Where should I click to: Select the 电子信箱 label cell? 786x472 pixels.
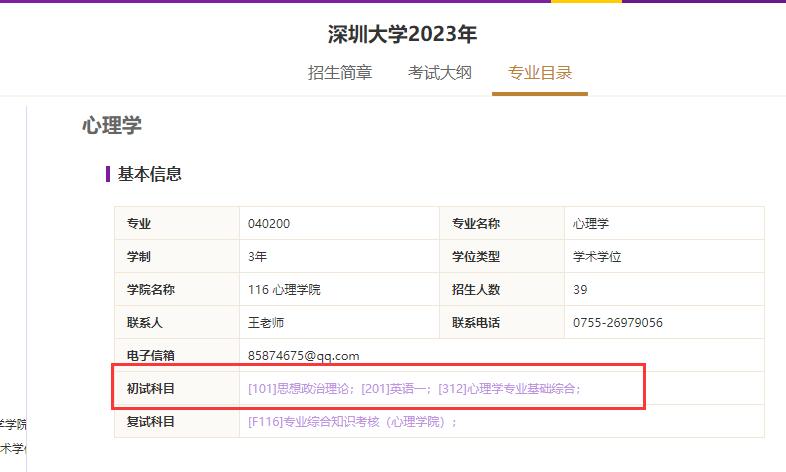tap(177, 355)
